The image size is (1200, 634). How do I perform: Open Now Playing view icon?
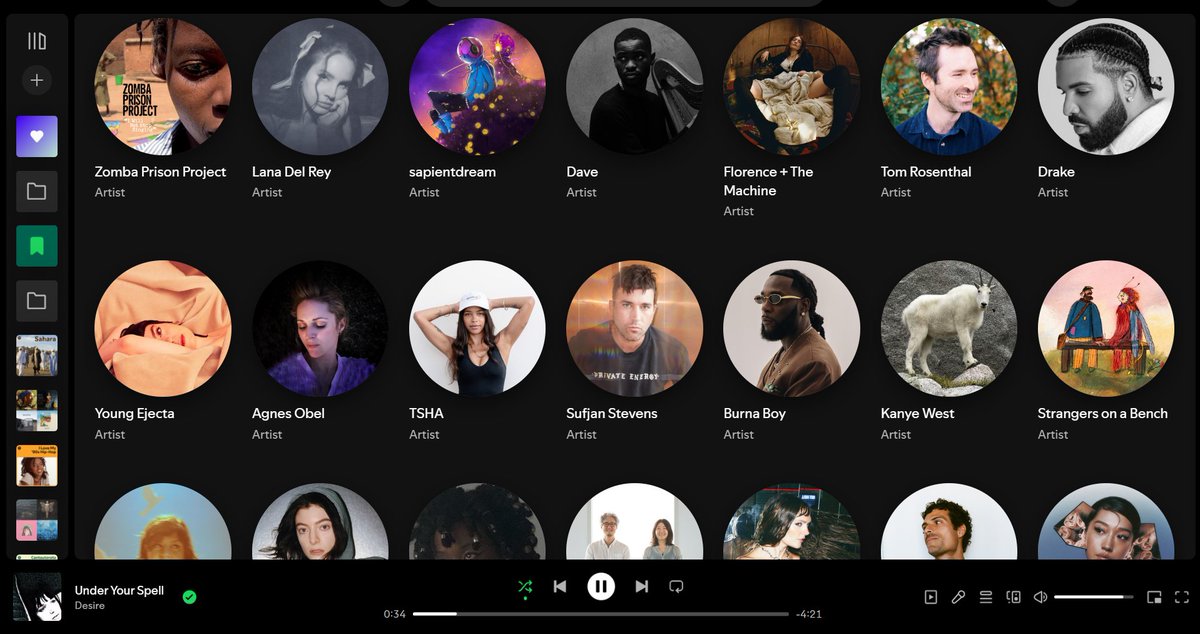[931, 597]
